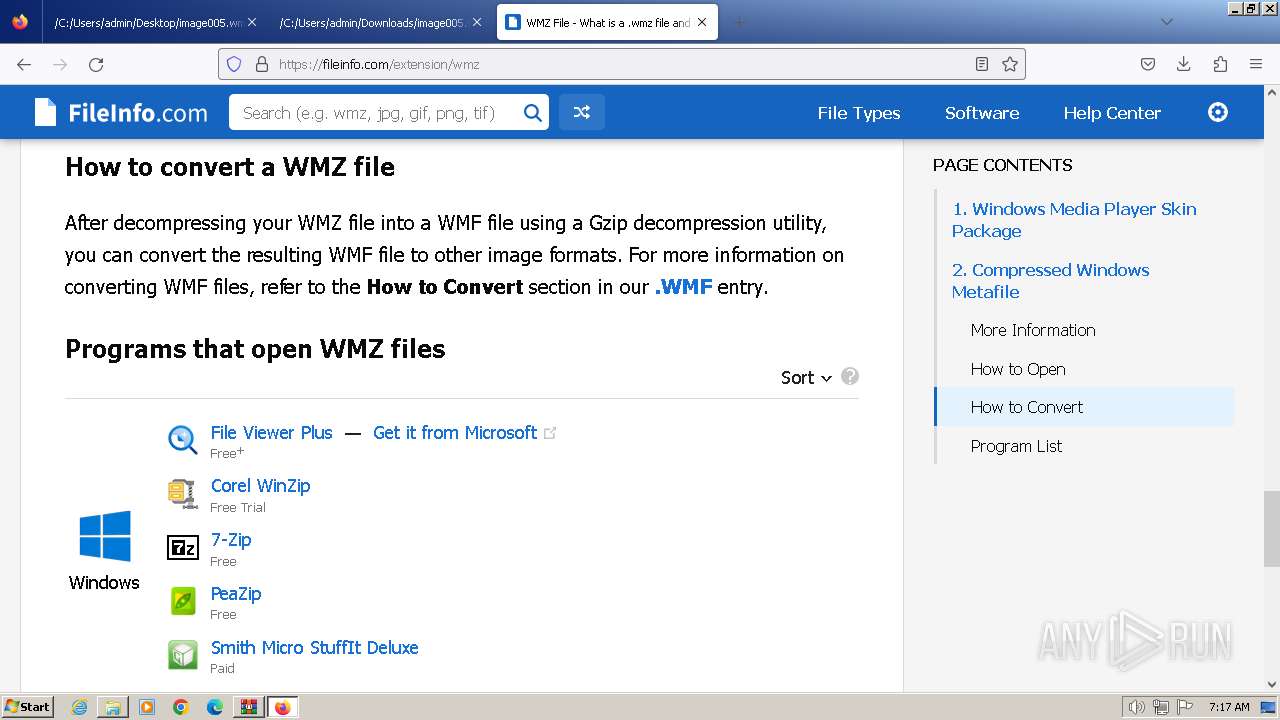Toggle reader view in the address bar
Viewport: 1280px width, 720px height.
click(x=982, y=64)
